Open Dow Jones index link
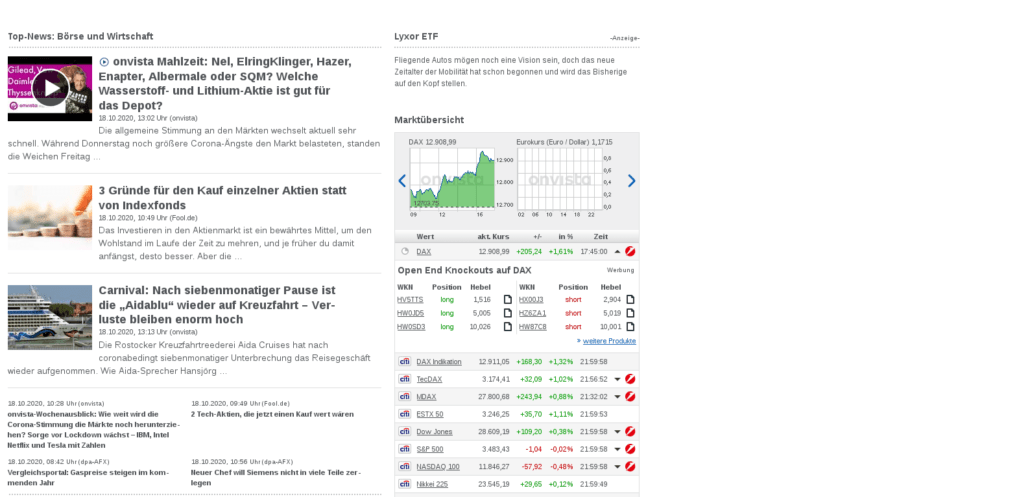The width and height of the screenshot is (1030, 497). (x=434, y=431)
